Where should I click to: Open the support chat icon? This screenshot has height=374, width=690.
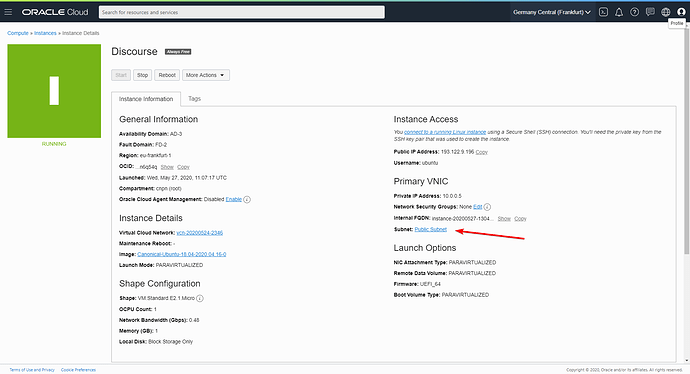point(650,12)
